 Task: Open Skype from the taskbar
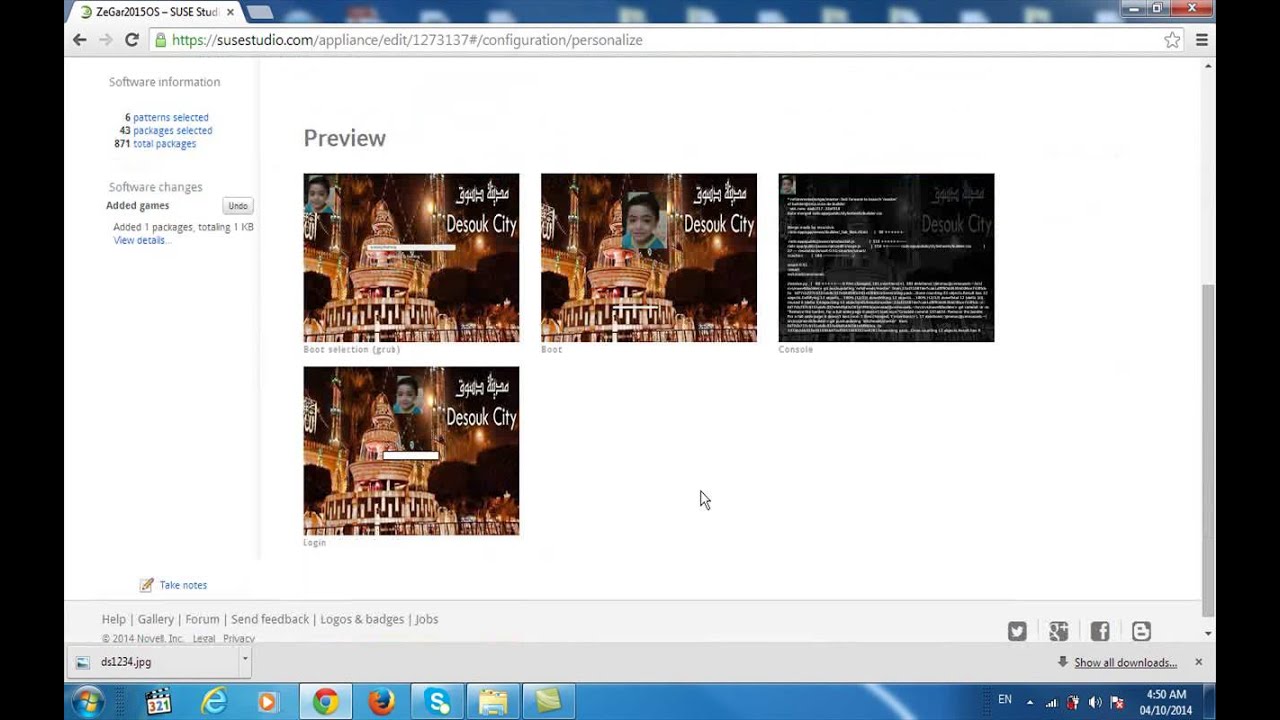(x=437, y=702)
